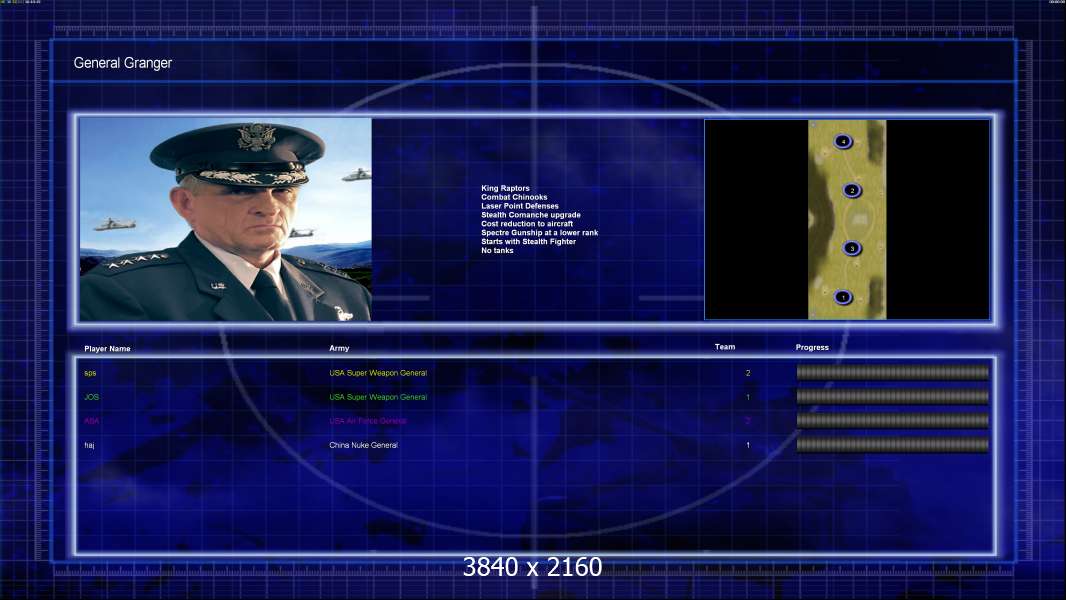Click the Progress column header
Image resolution: width=1066 pixels, height=600 pixels.
tap(812, 347)
